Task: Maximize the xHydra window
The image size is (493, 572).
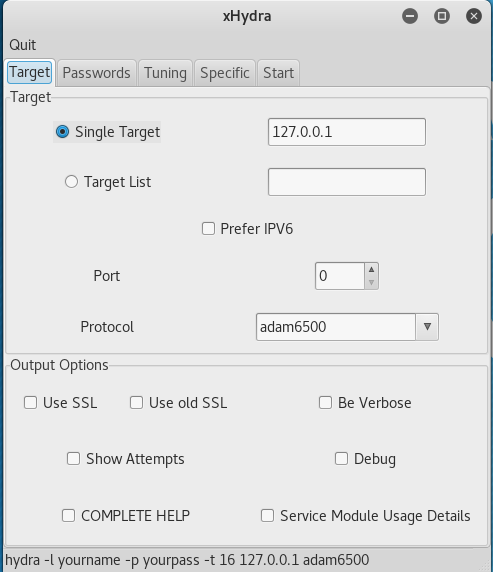Action: pyautogui.click(x=442, y=16)
